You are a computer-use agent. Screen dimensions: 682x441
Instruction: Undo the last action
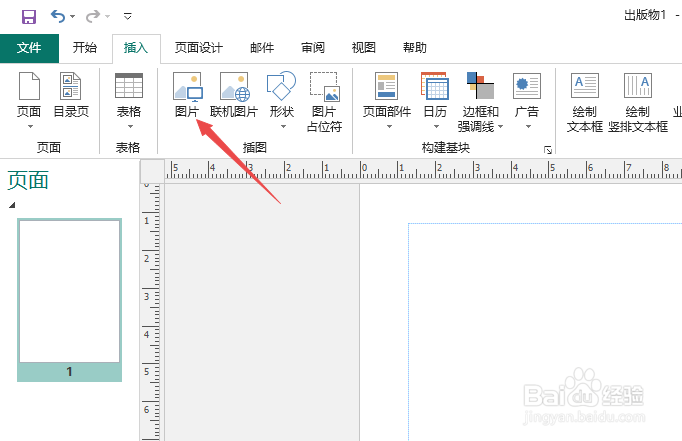pyautogui.click(x=57, y=17)
